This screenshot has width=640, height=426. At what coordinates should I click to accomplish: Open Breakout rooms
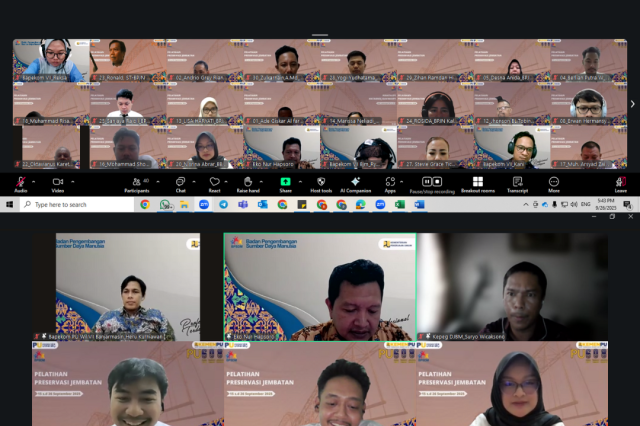(x=476, y=182)
